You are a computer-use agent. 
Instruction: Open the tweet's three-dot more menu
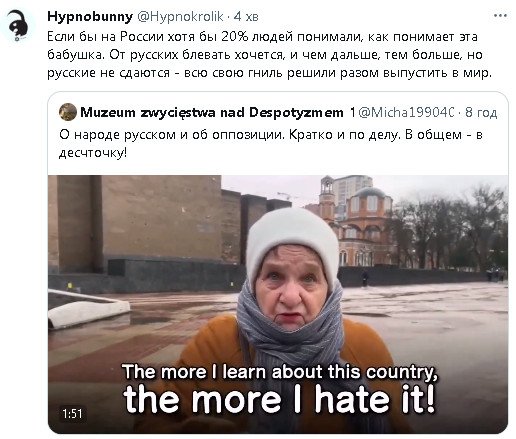click(500, 16)
